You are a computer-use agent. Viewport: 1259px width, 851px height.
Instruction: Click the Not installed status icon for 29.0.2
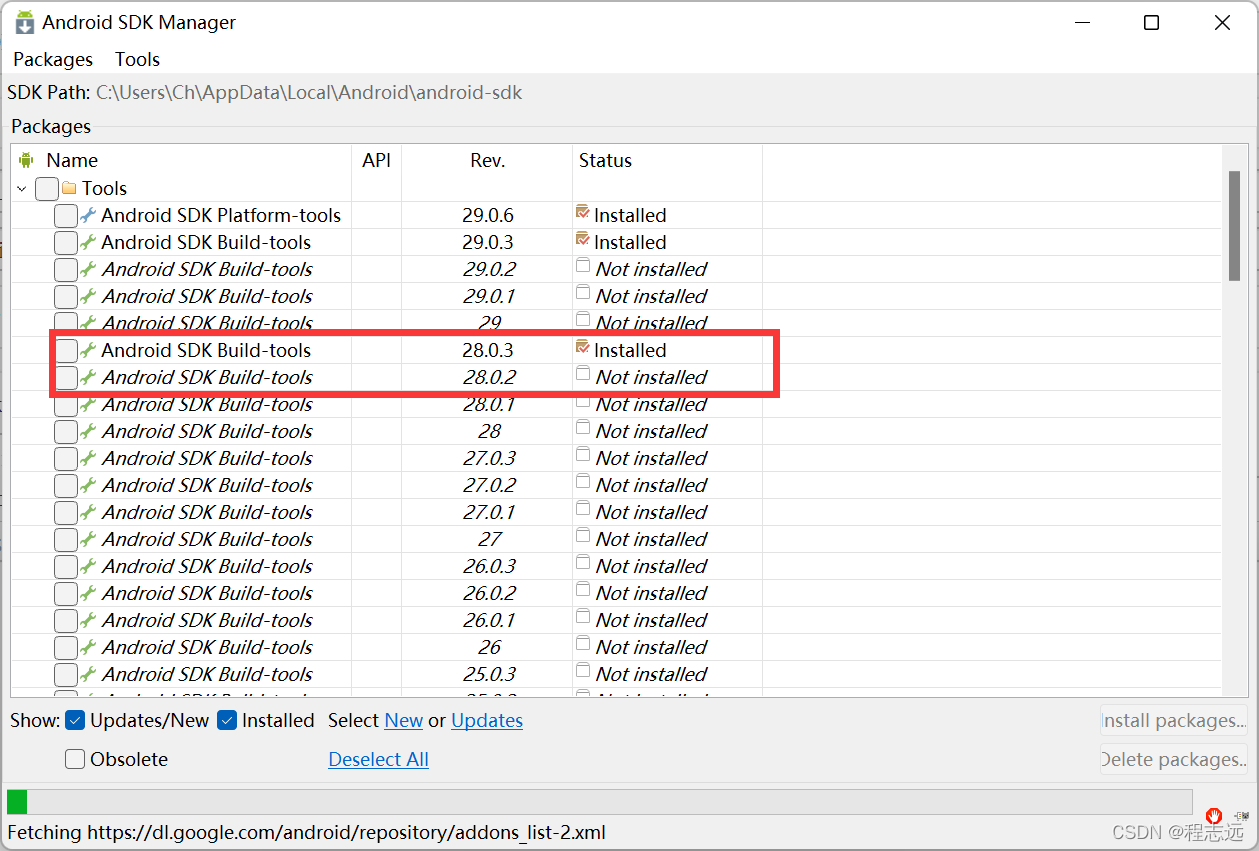[583, 266]
